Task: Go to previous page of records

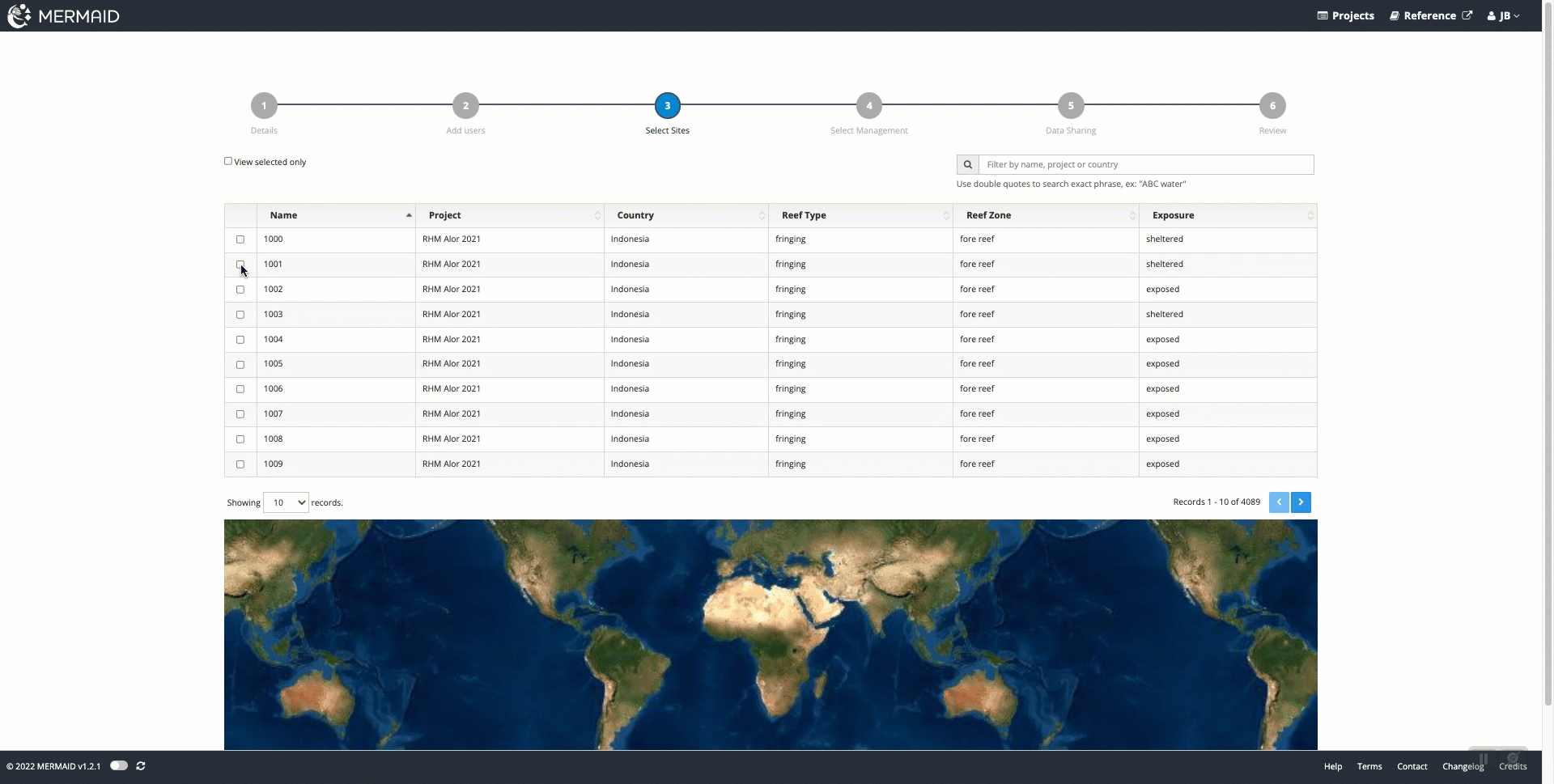Action: coord(1279,502)
